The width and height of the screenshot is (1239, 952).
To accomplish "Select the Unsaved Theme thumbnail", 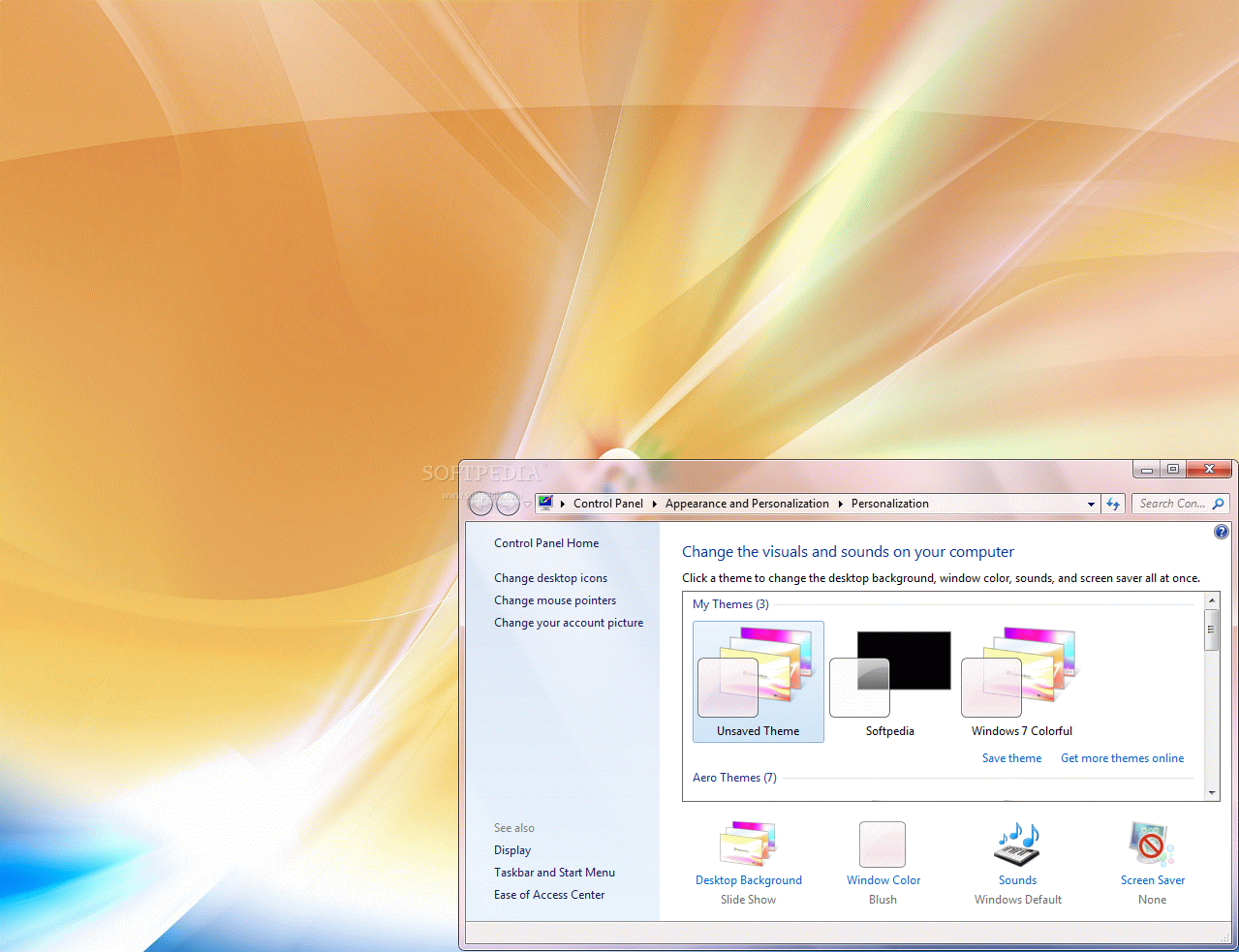I will point(759,682).
